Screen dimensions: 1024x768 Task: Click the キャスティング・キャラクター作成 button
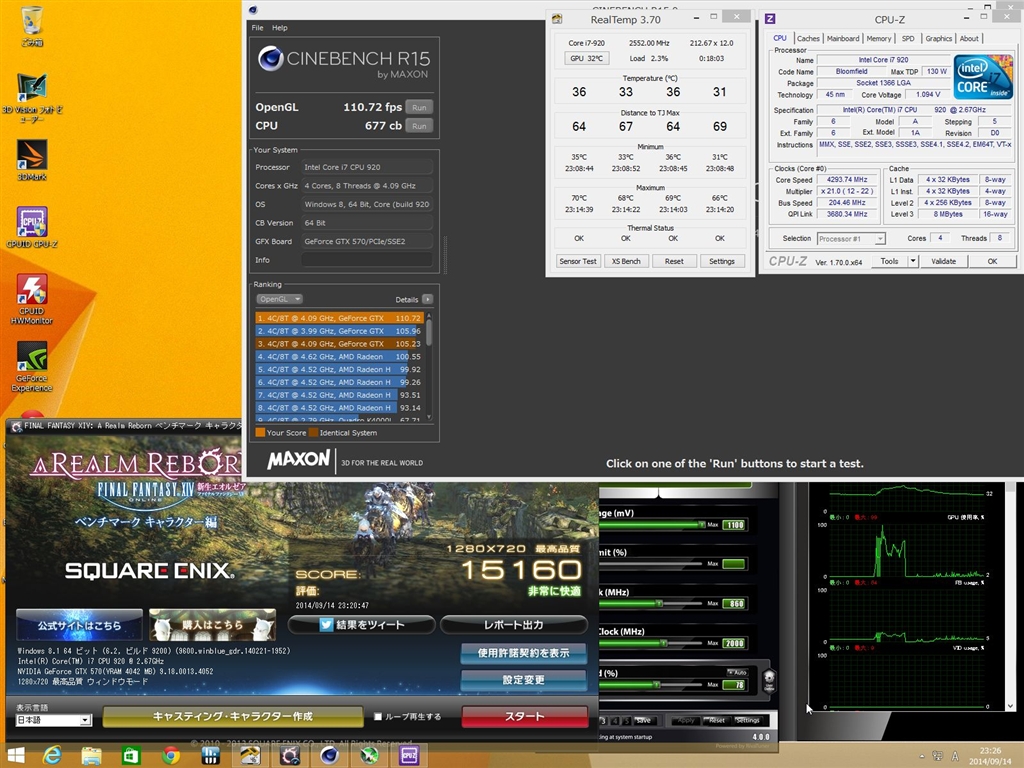coord(232,716)
